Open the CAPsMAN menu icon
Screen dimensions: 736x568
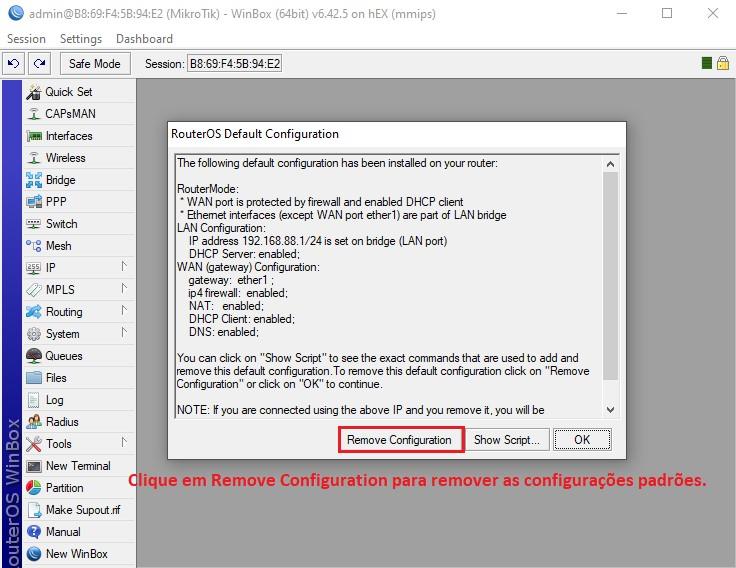tap(34, 114)
